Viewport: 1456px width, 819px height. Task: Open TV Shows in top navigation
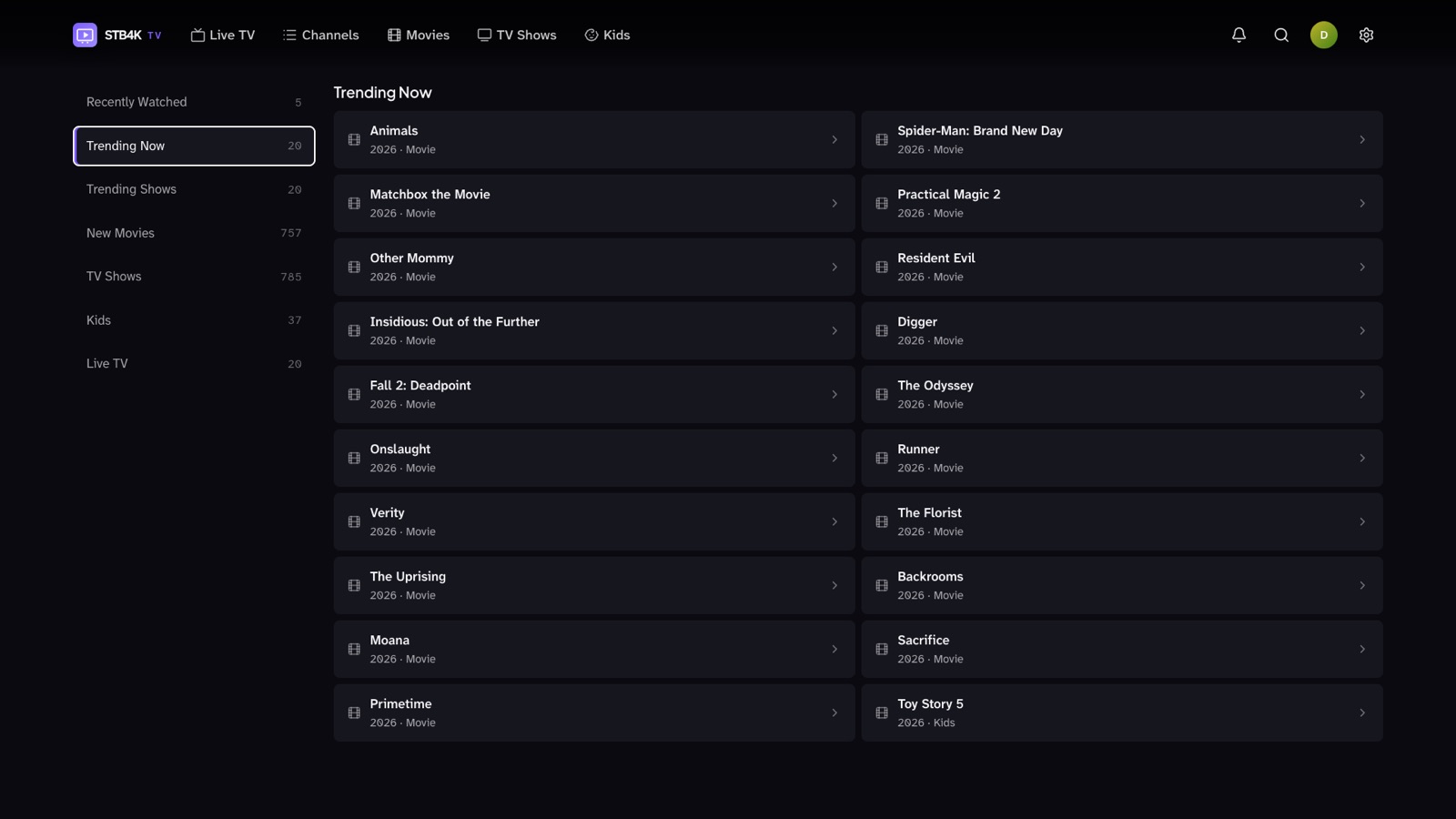coord(517,35)
